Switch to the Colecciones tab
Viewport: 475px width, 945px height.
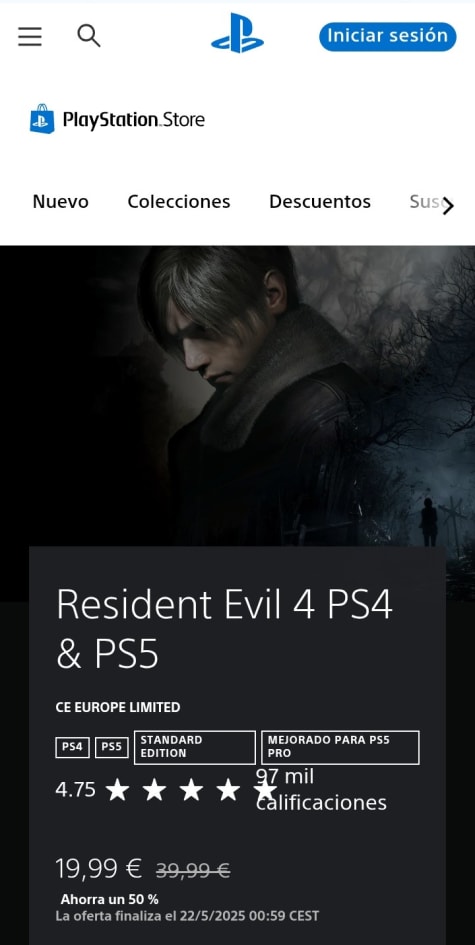(178, 201)
